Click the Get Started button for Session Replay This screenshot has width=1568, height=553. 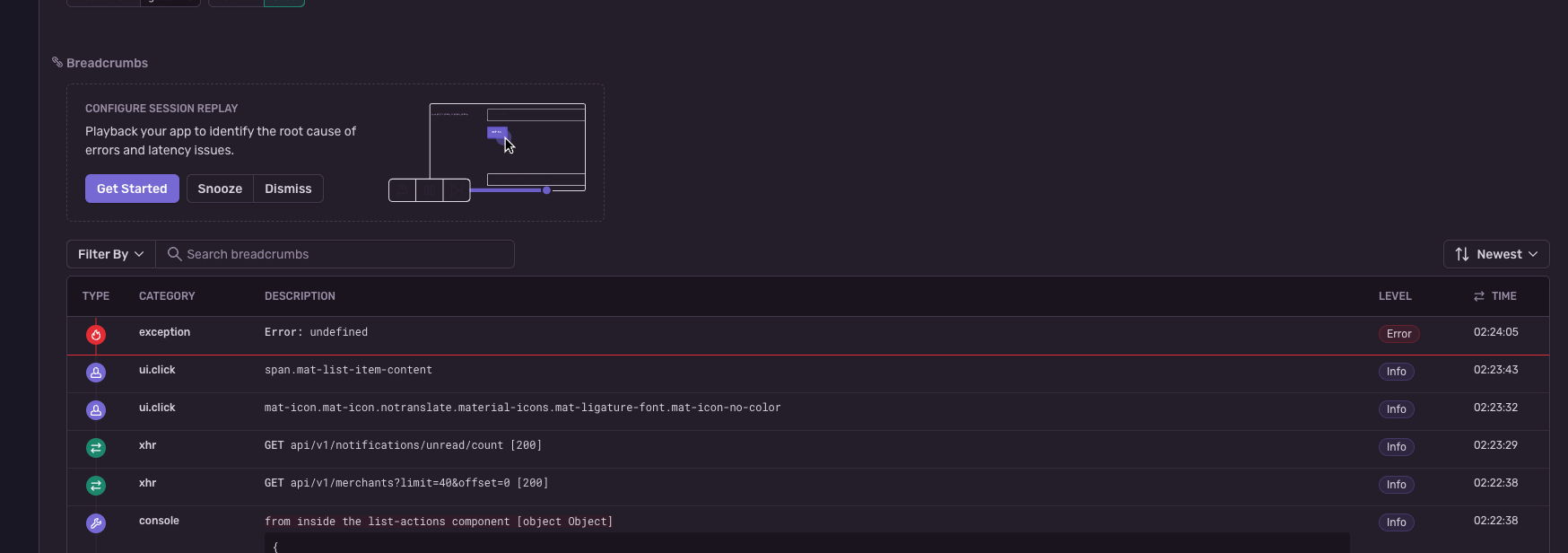click(x=132, y=189)
